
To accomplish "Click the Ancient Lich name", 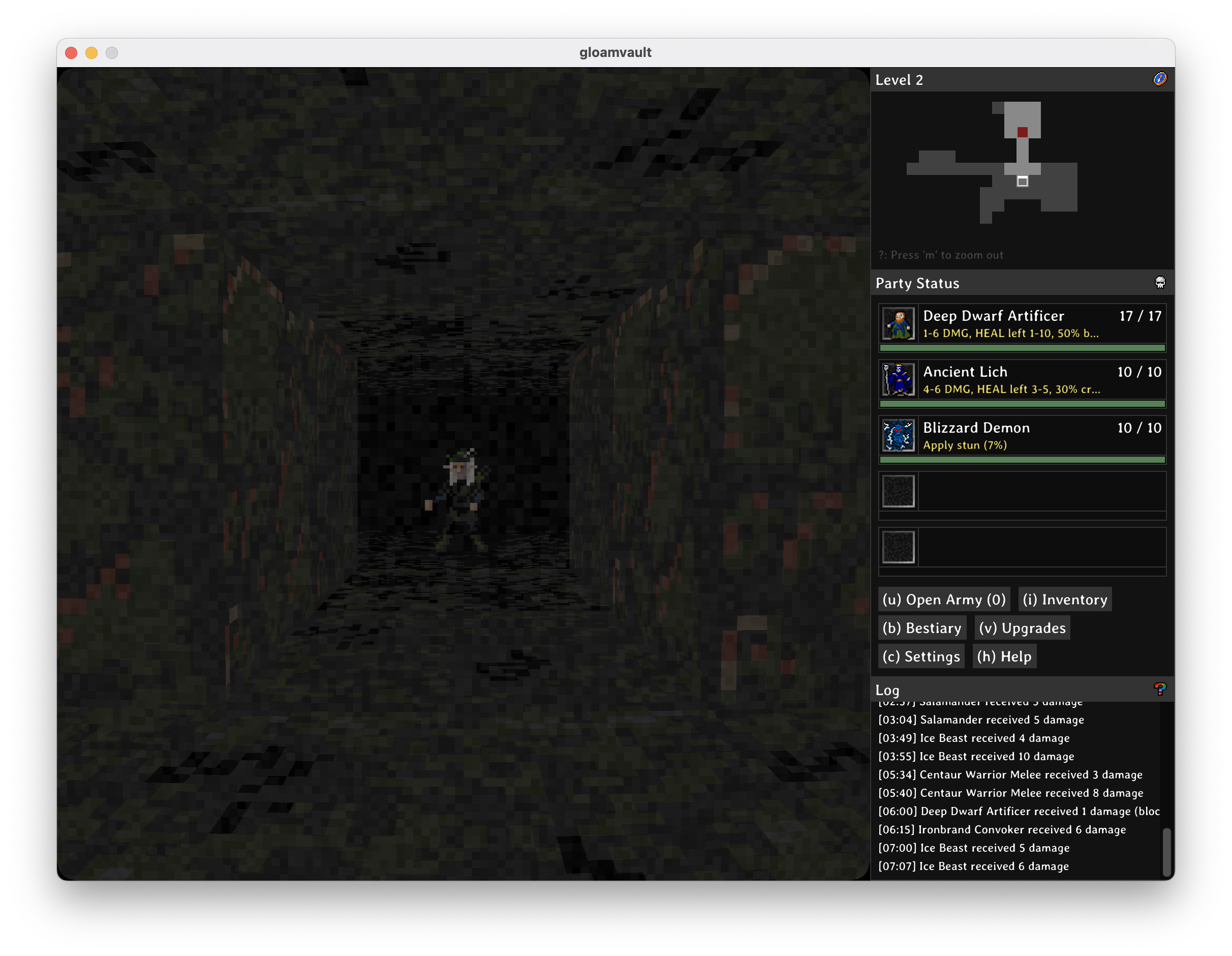I will pos(965,371).
